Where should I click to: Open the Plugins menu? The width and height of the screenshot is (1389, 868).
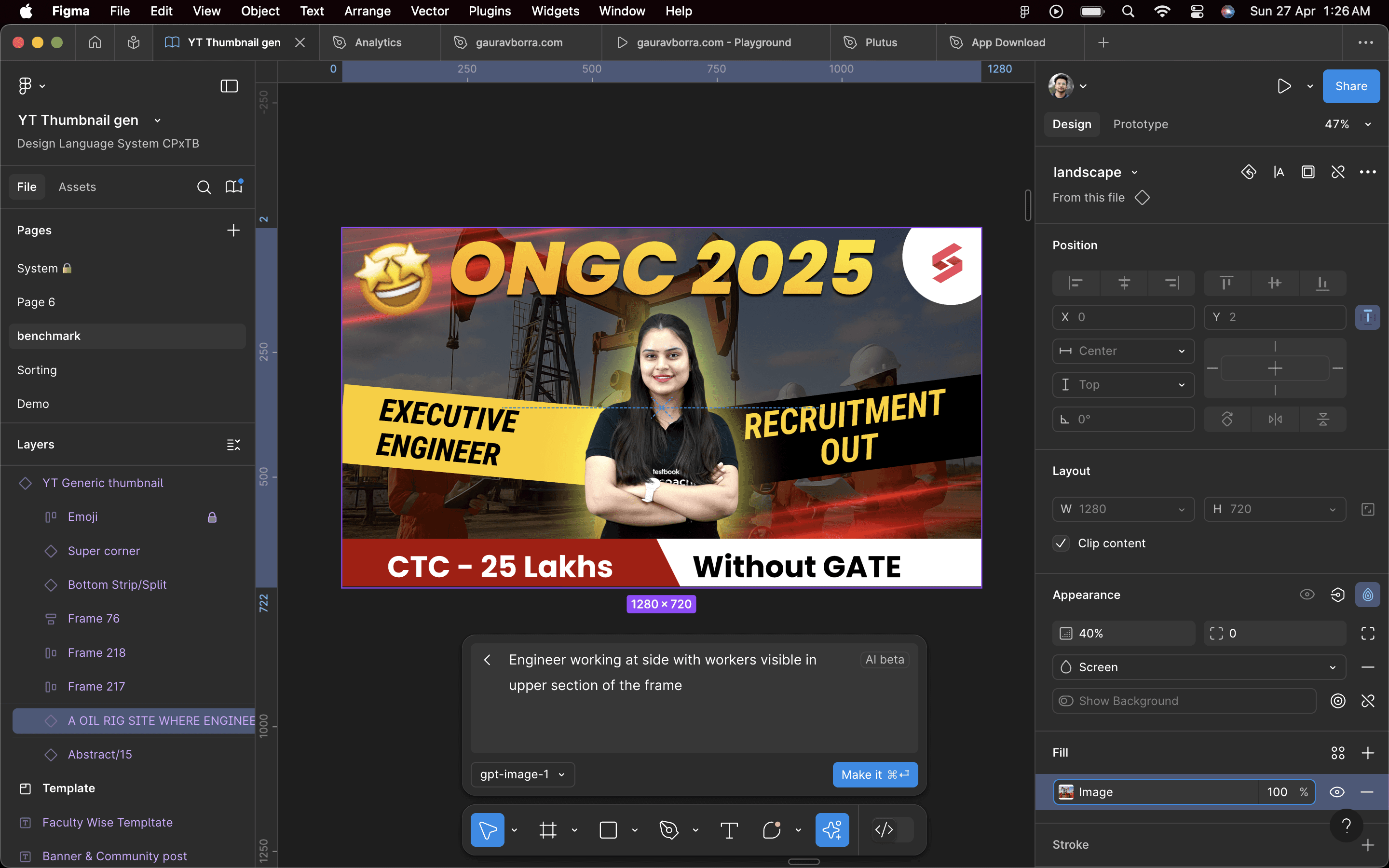[489, 11]
